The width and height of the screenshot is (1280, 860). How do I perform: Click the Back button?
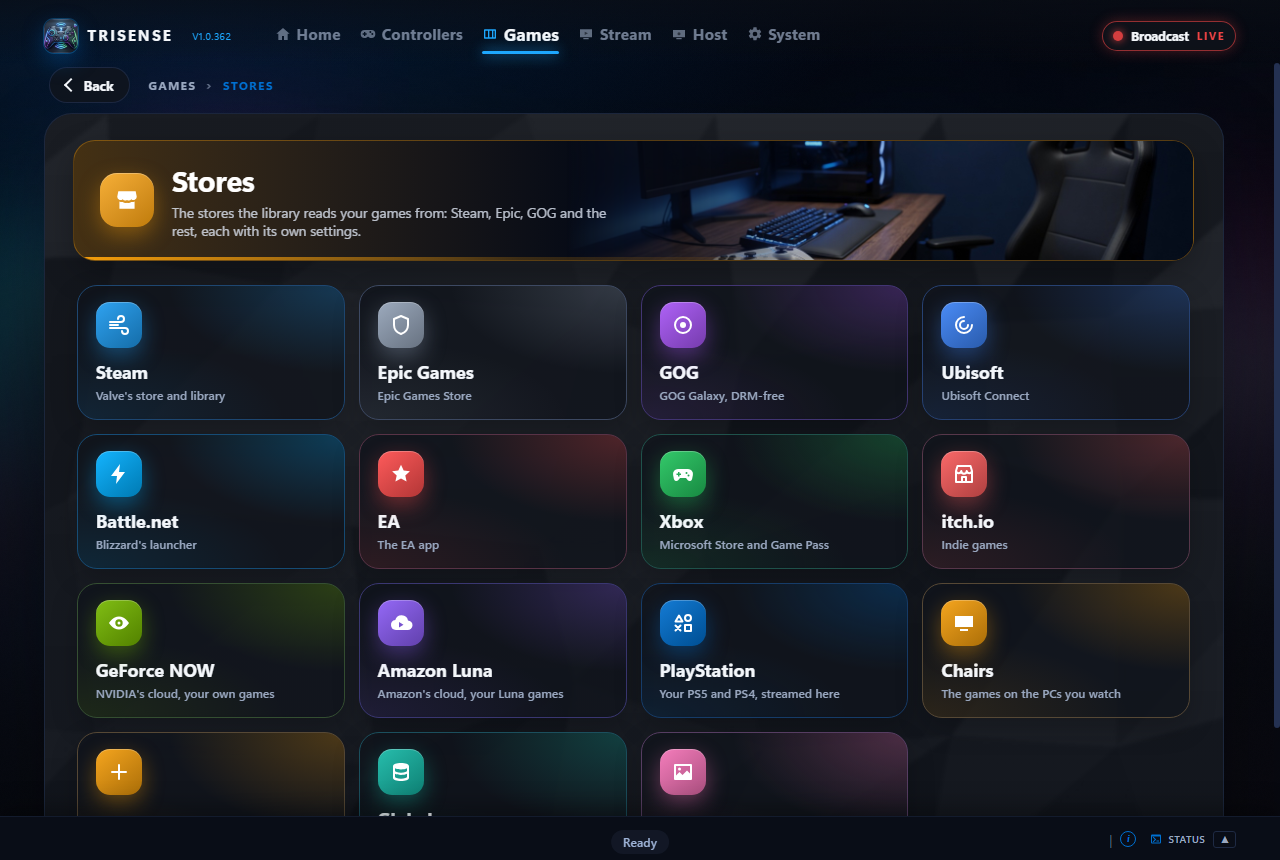(89, 85)
